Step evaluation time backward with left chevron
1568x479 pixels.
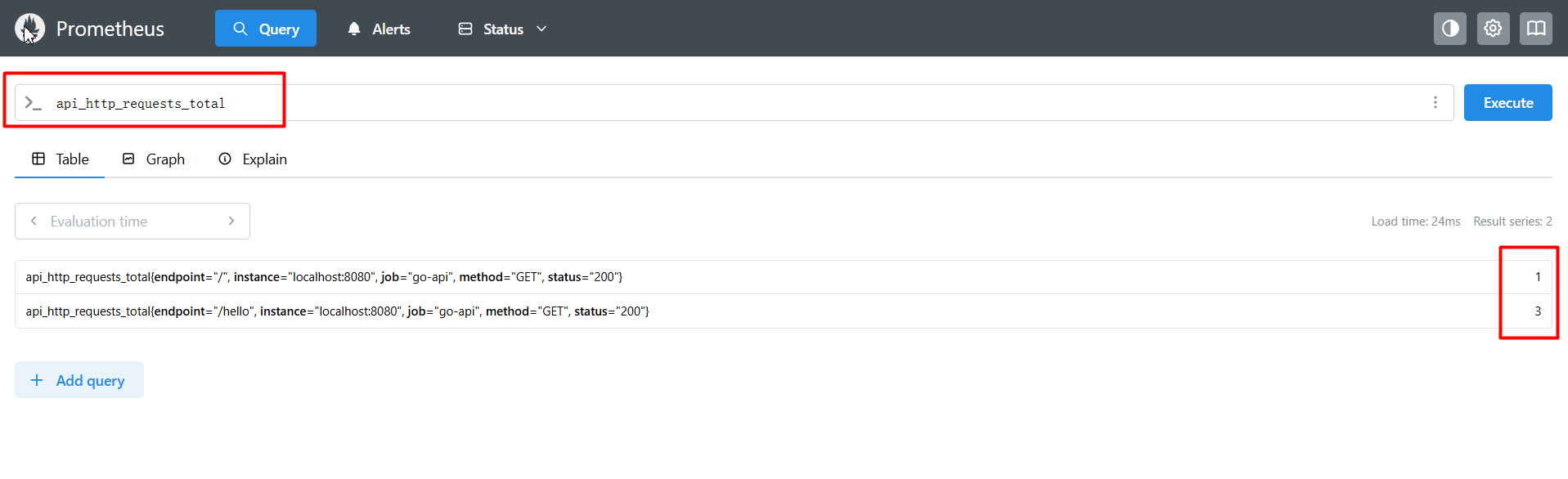tap(34, 221)
